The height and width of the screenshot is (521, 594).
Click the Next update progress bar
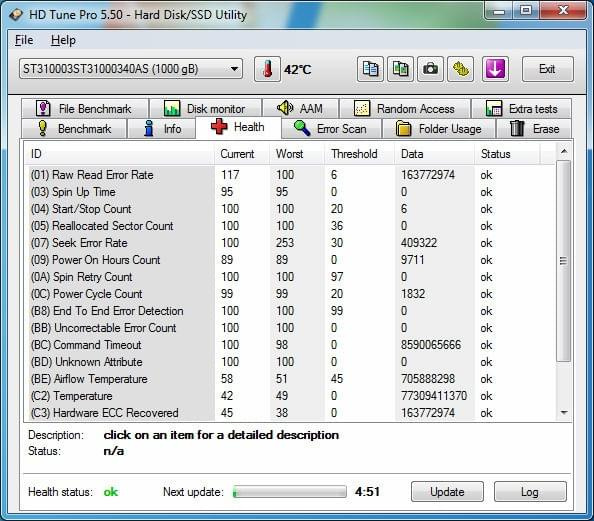click(x=289, y=492)
